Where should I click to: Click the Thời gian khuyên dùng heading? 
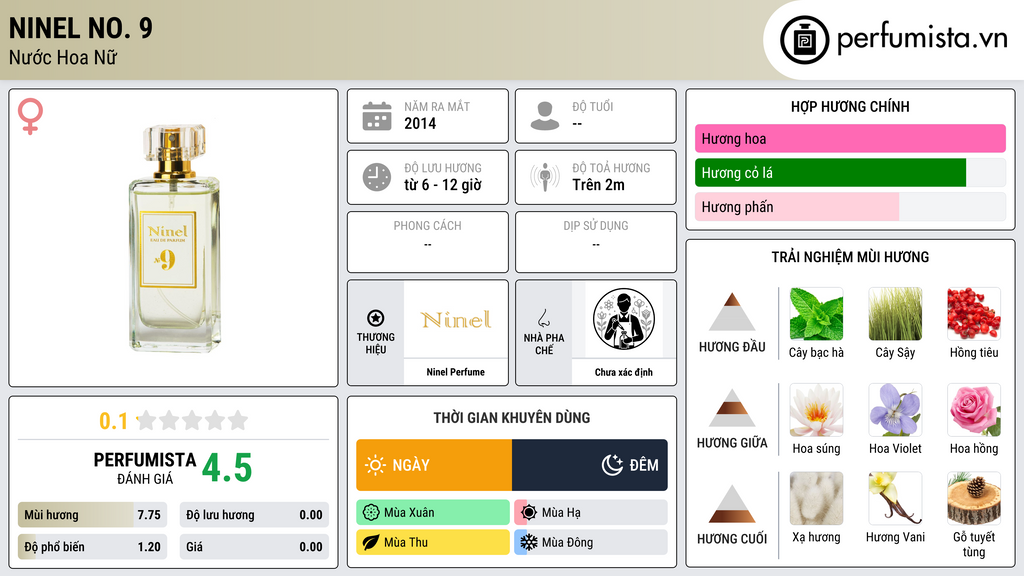click(x=512, y=417)
